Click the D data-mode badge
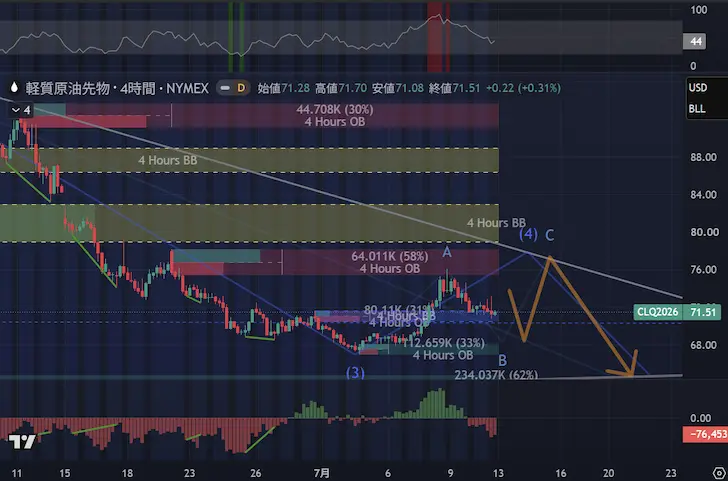The width and height of the screenshot is (728, 481). [x=241, y=88]
